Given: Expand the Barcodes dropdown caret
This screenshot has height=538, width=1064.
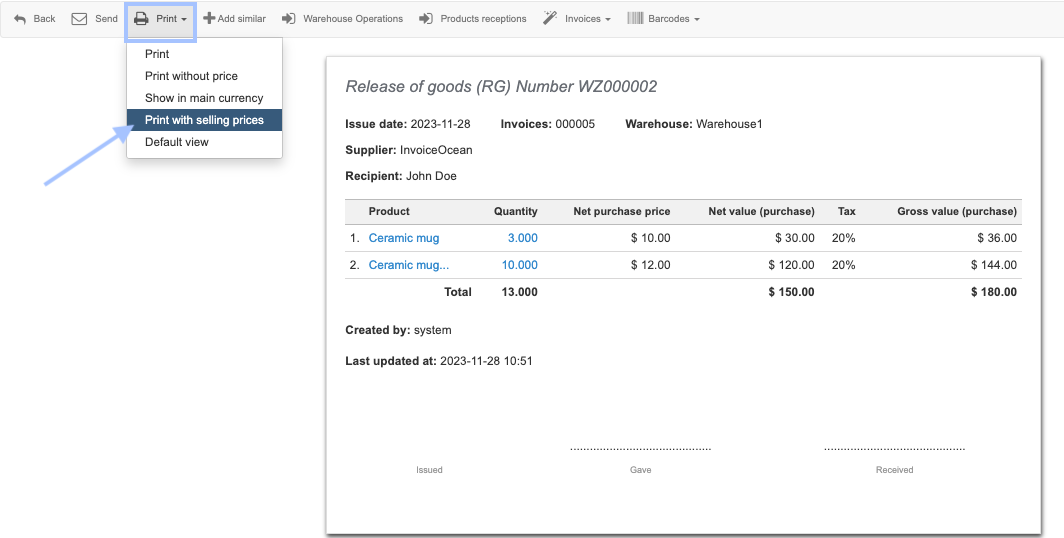Looking at the screenshot, I should coord(696,20).
